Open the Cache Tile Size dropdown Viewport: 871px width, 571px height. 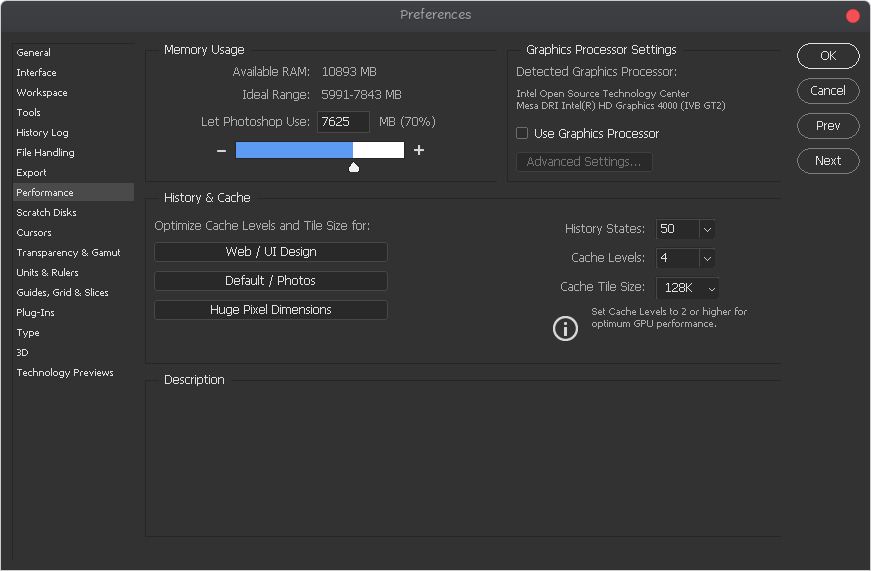click(x=688, y=288)
